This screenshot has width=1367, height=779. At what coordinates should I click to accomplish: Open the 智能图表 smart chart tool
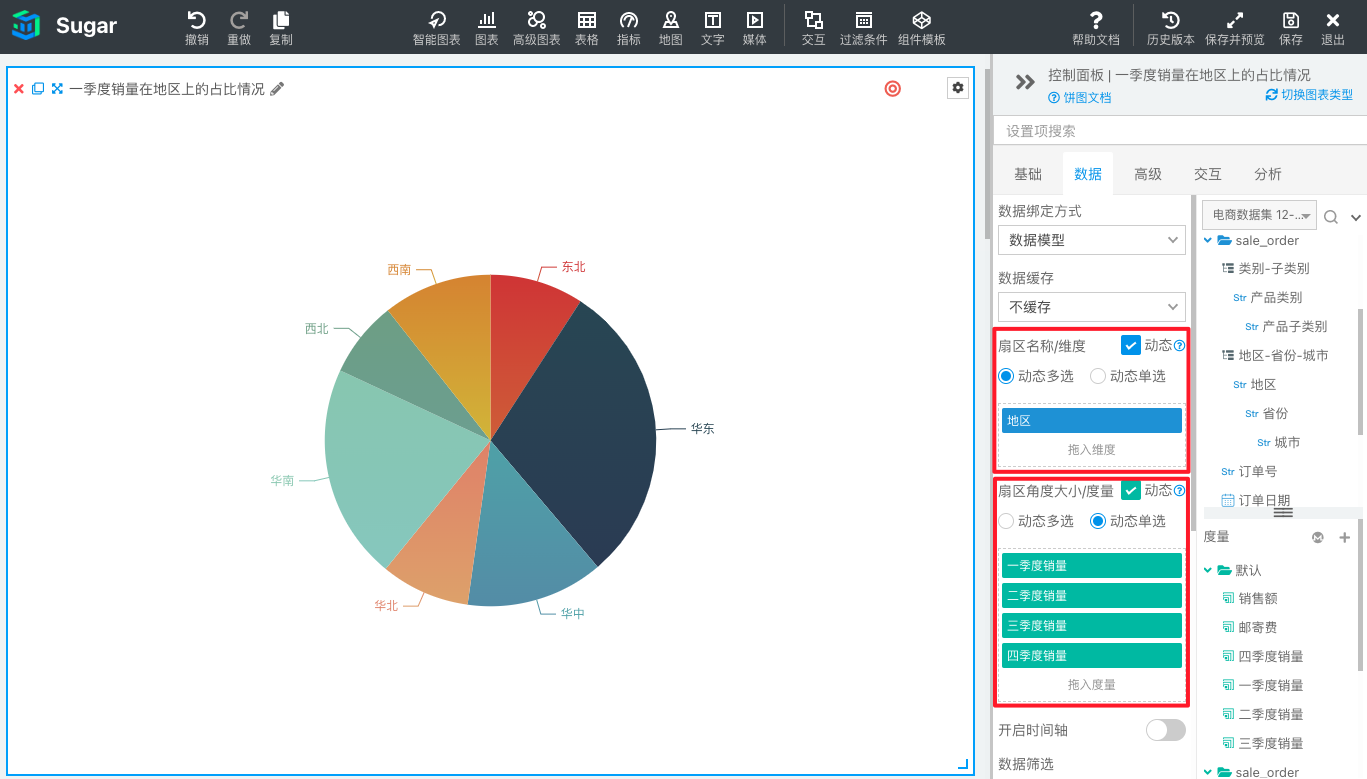point(437,20)
